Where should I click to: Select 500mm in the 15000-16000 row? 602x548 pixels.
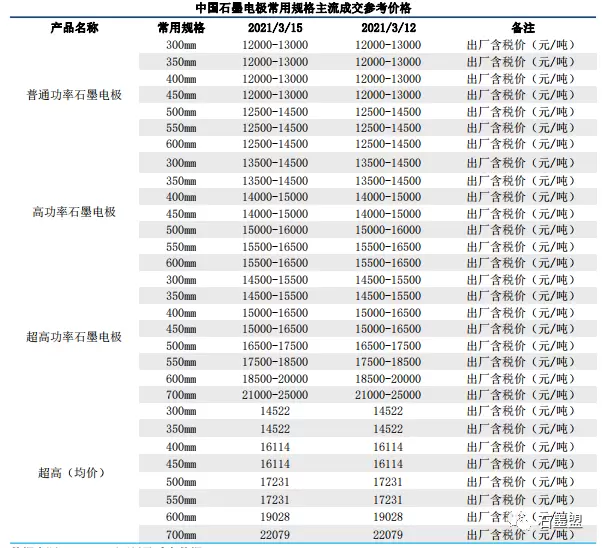(x=181, y=230)
